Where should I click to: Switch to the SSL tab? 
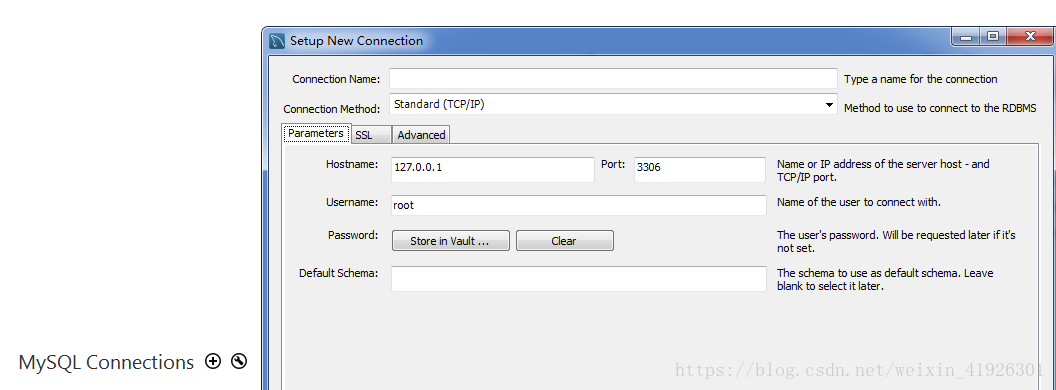[371, 135]
